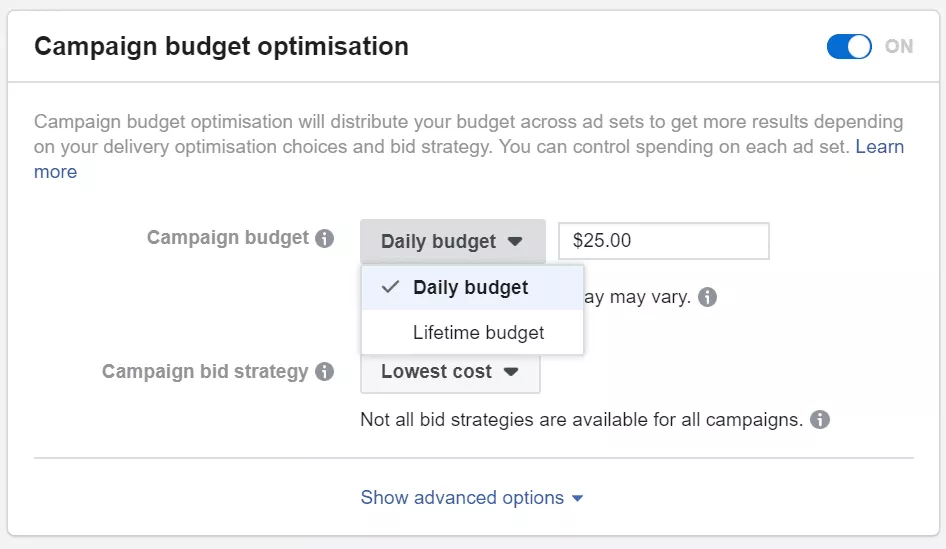
Task: Click info icon after bid strategies availability note
Action: [820, 420]
